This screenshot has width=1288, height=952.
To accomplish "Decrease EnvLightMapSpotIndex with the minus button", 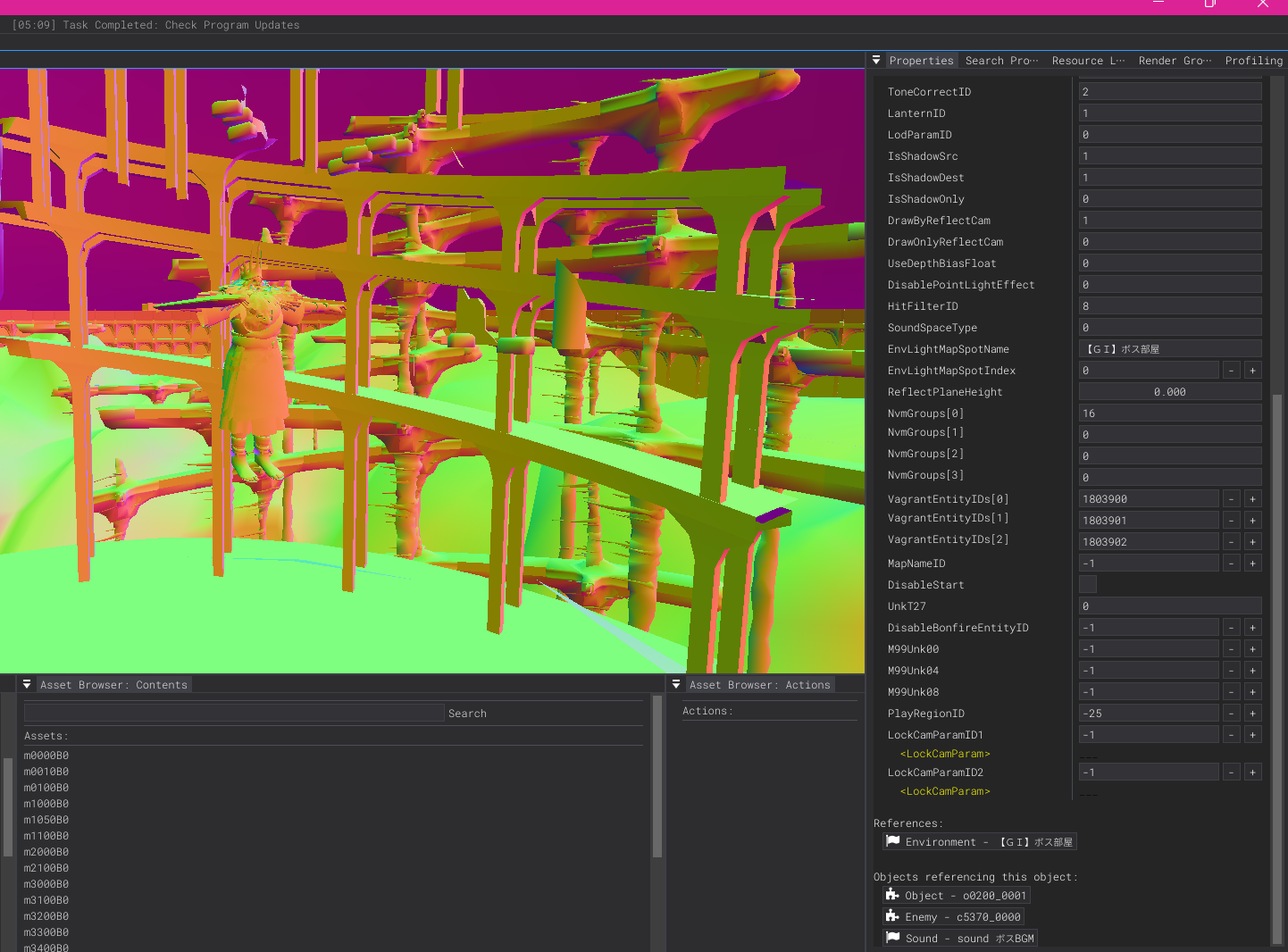I will click(x=1232, y=370).
